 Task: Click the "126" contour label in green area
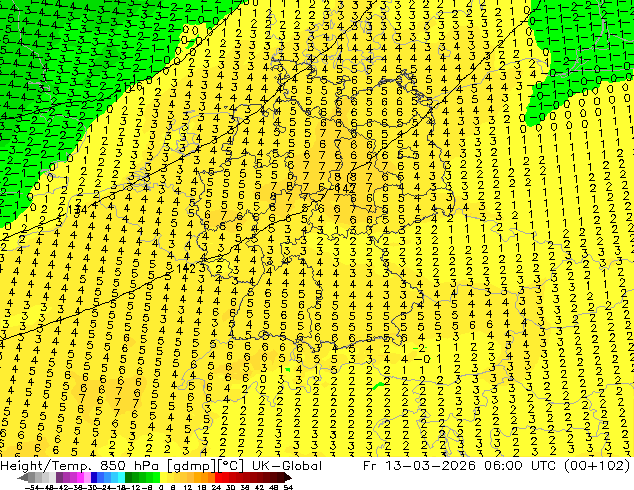coord(133,86)
